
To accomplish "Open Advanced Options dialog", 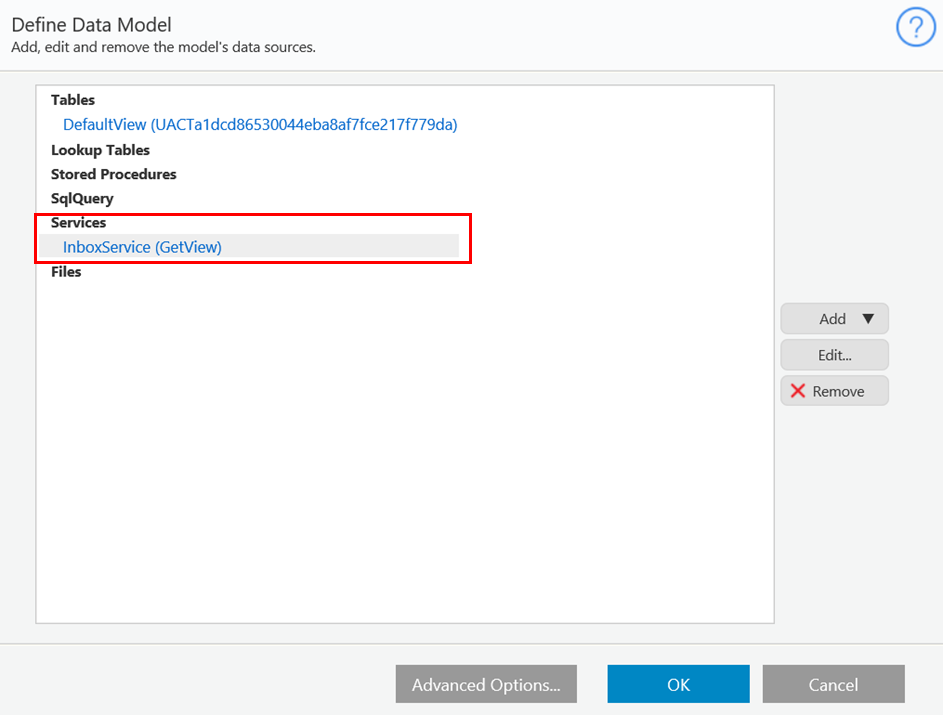I will coord(486,684).
